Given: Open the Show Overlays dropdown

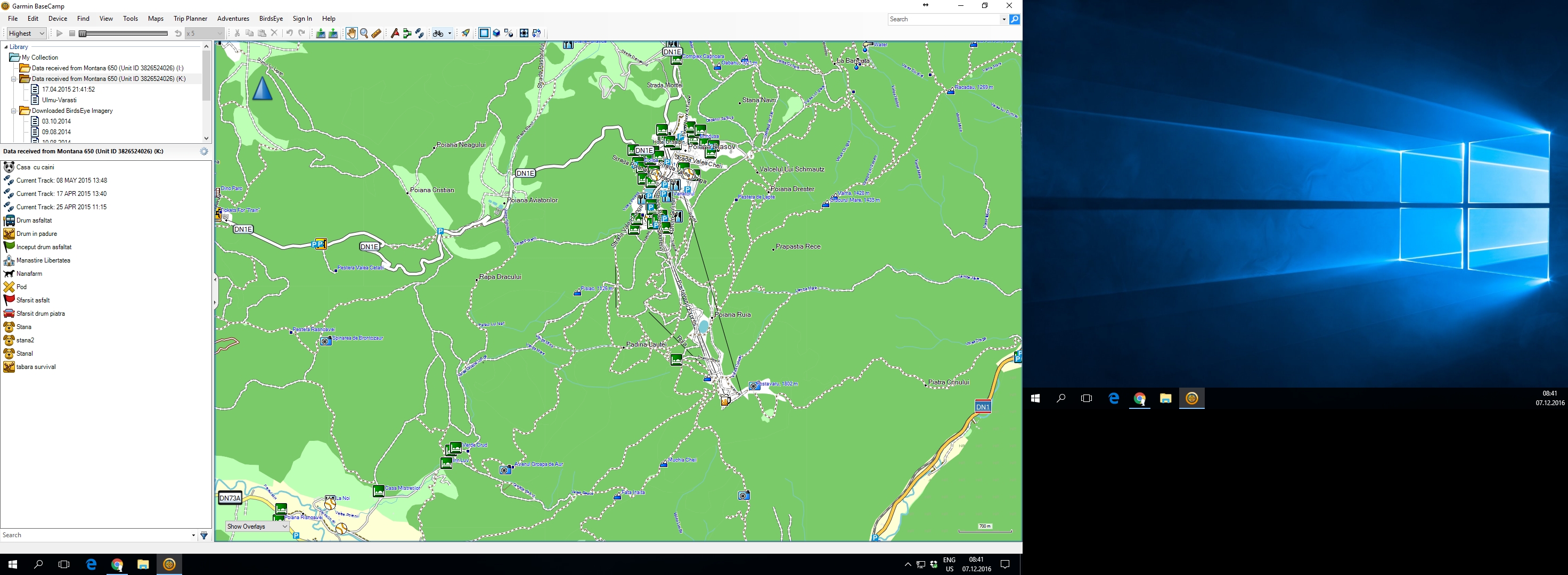Looking at the screenshot, I should pos(257,527).
